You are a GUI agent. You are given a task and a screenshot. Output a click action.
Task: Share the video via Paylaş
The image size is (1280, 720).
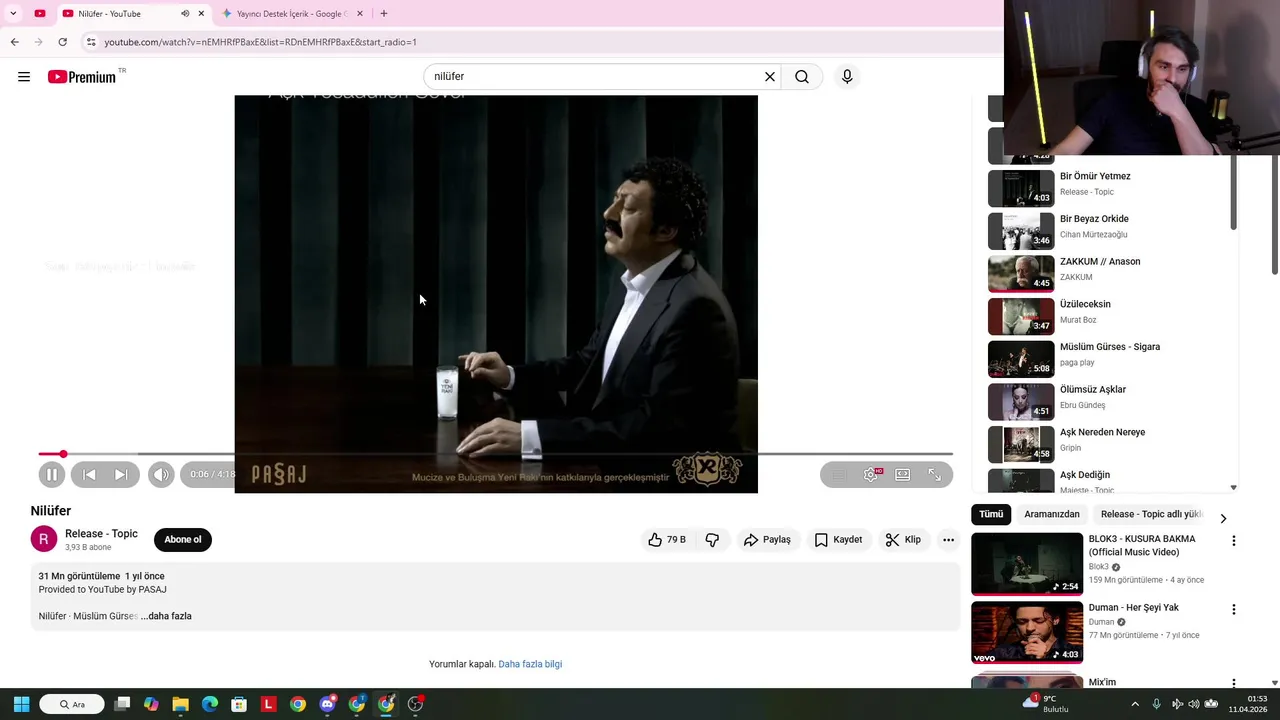click(767, 540)
